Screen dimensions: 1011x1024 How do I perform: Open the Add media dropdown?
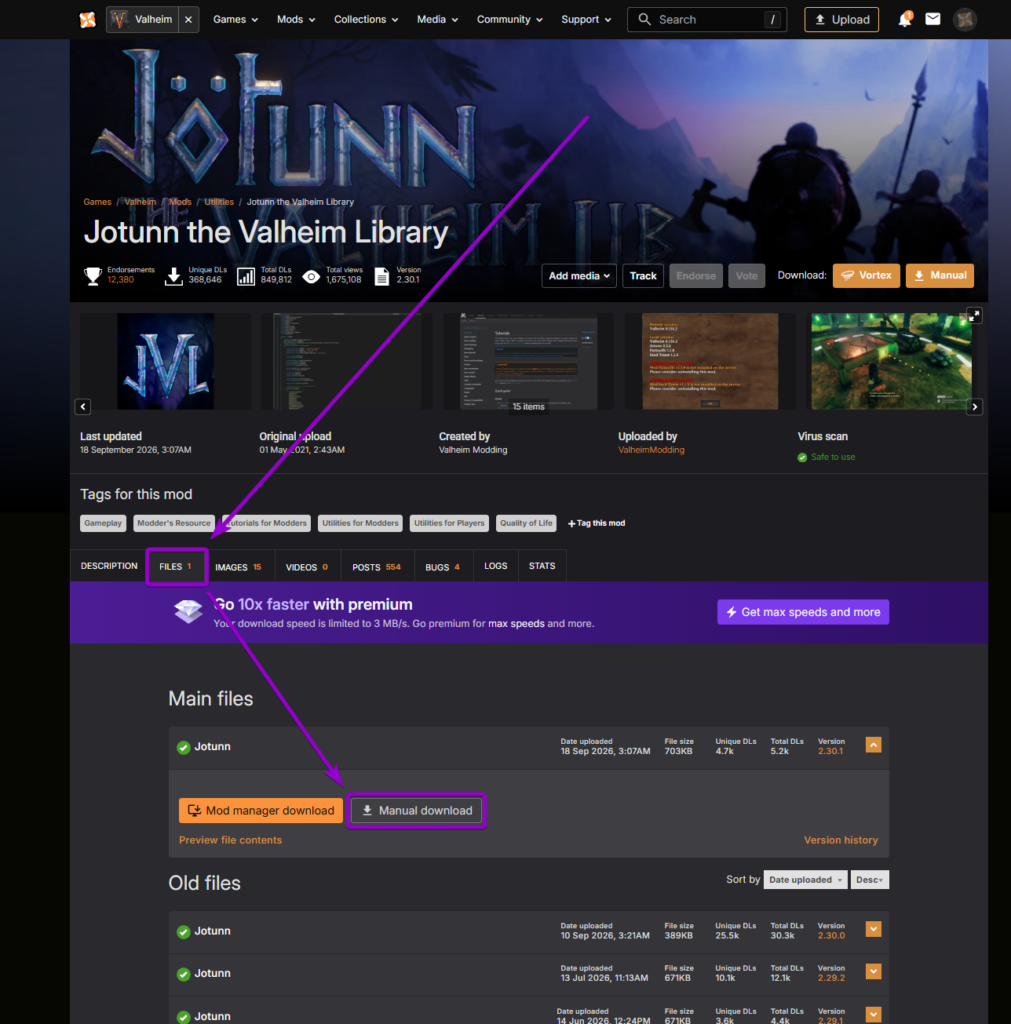click(579, 276)
